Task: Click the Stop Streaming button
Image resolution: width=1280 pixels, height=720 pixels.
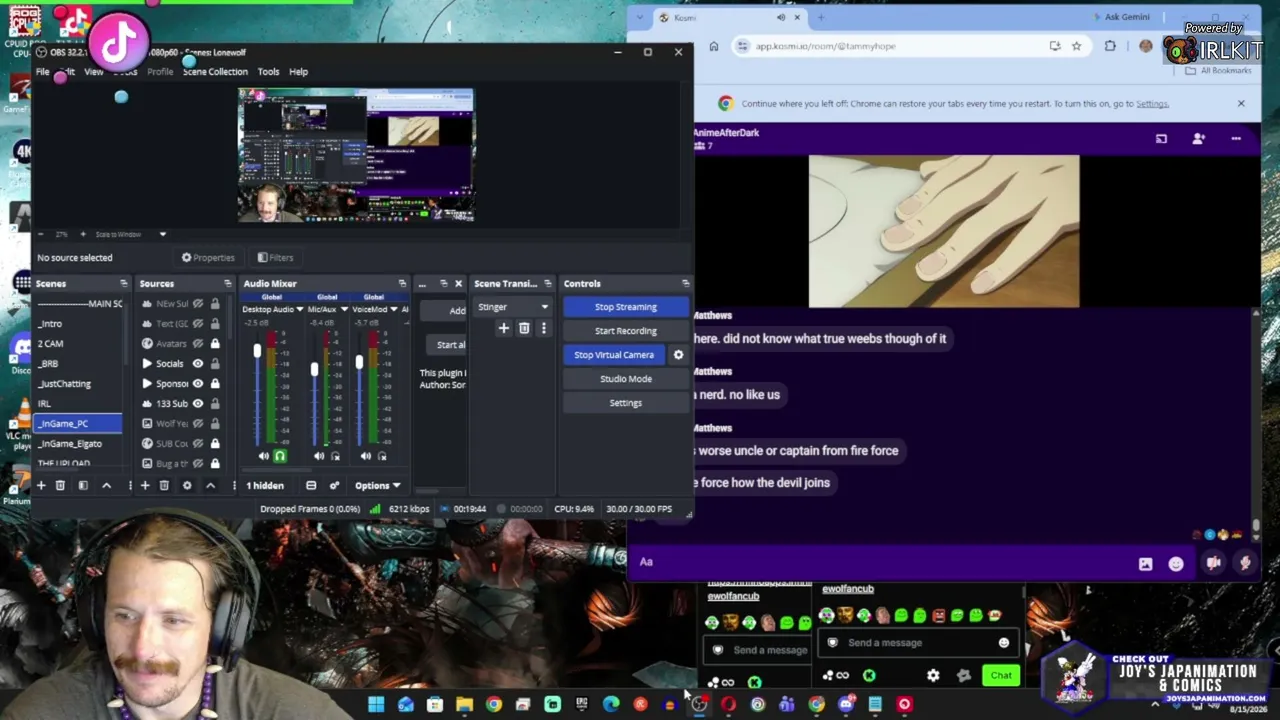Action: pyautogui.click(x=626, y=307)
